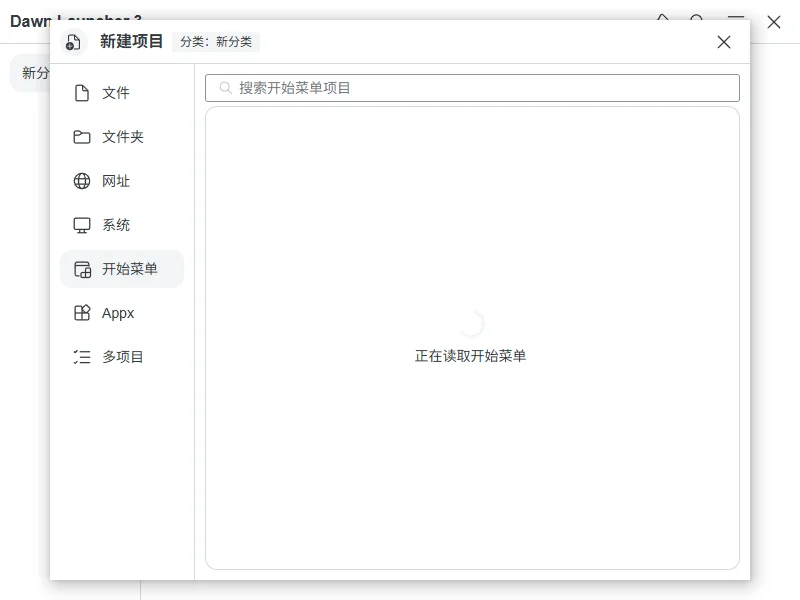Click the globe icon beside 网址
Screen dimensions: 800x600
(x=82, y=181)
